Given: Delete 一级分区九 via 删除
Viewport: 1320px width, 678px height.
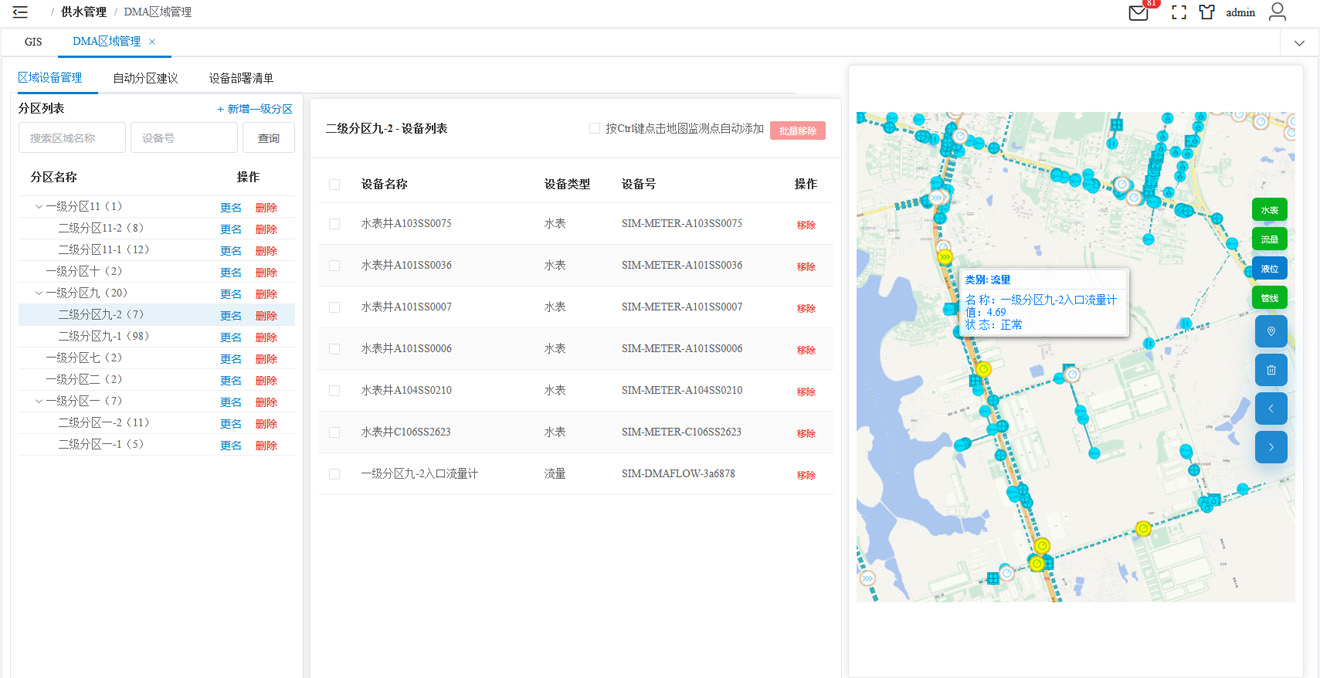Looking at the screenshot, I should pyautogui.click(x=266, y=294).
